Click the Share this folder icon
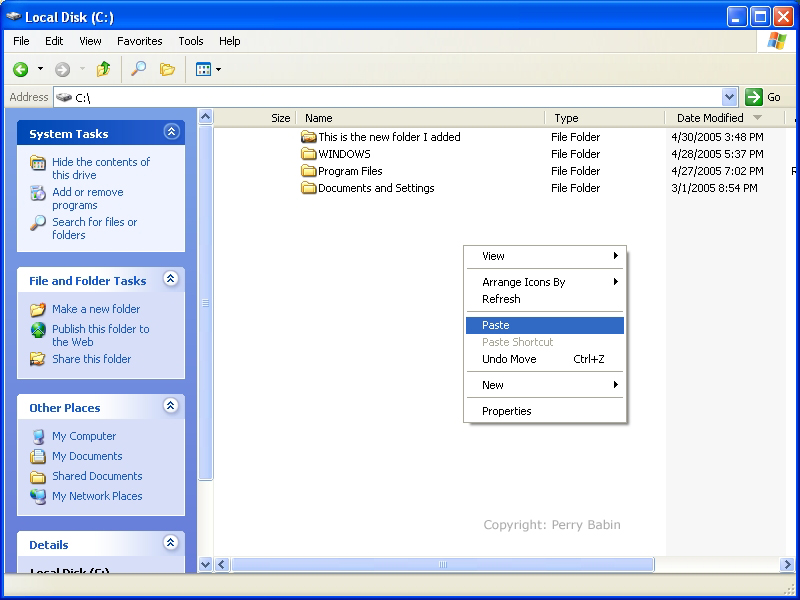The image size is (800, 600). [38, 359]
